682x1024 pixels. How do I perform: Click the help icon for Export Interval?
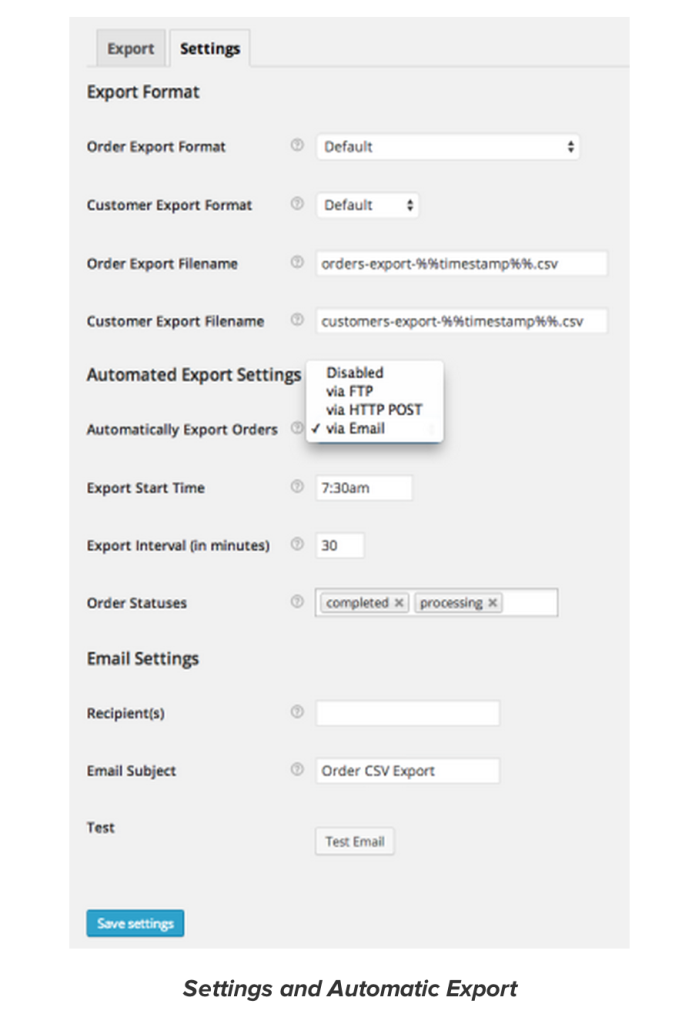(297, 544)
